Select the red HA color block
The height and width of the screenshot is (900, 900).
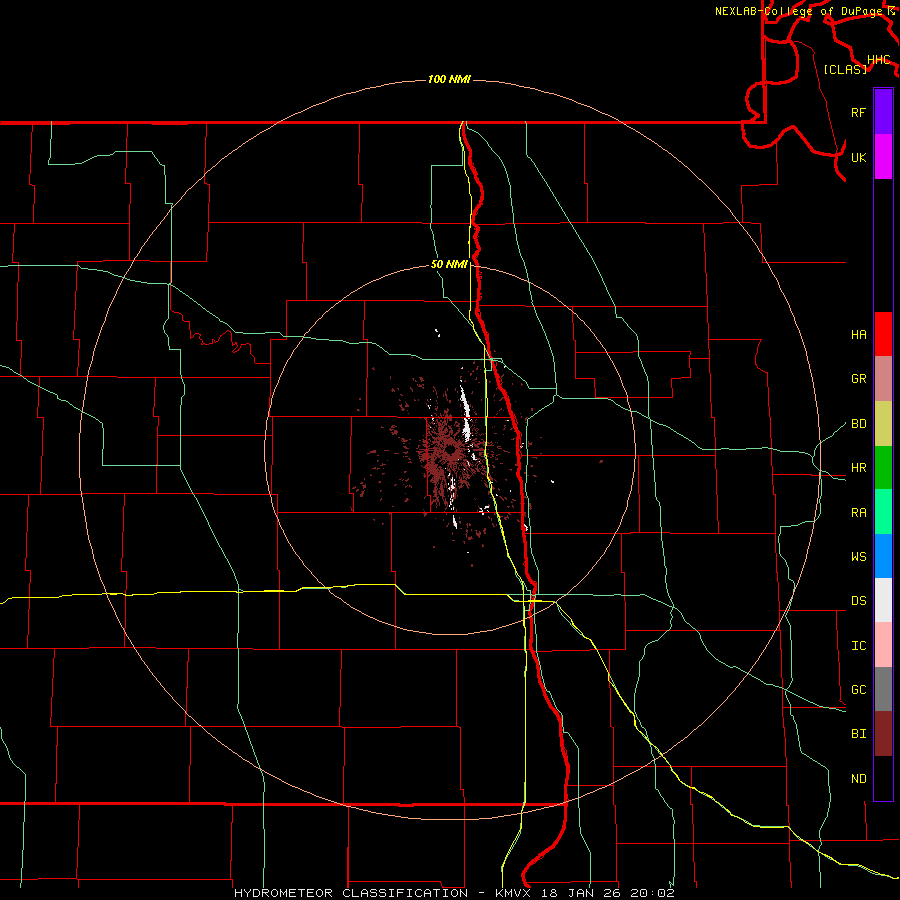[x=883, y=334]
